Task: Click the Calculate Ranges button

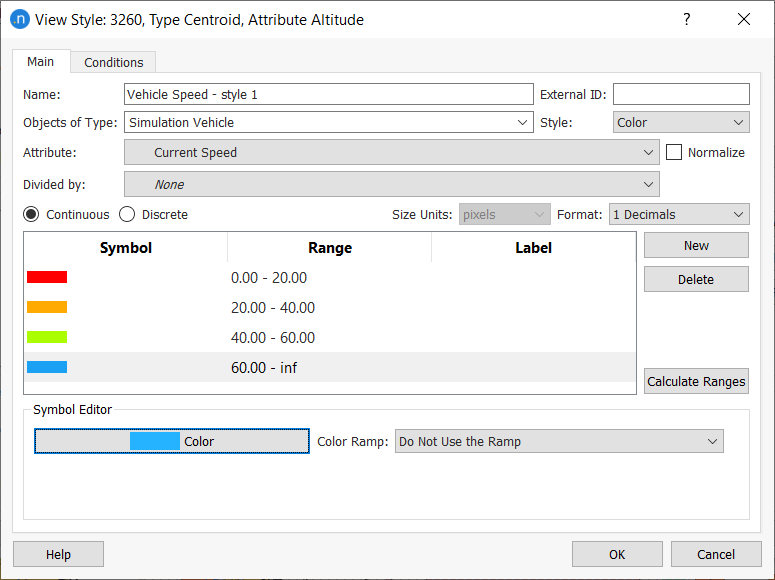Action: click(696, 381)
